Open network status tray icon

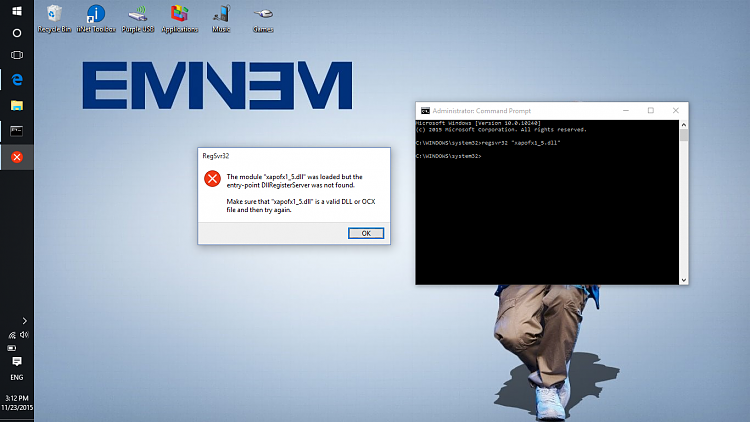pos(12,335)
